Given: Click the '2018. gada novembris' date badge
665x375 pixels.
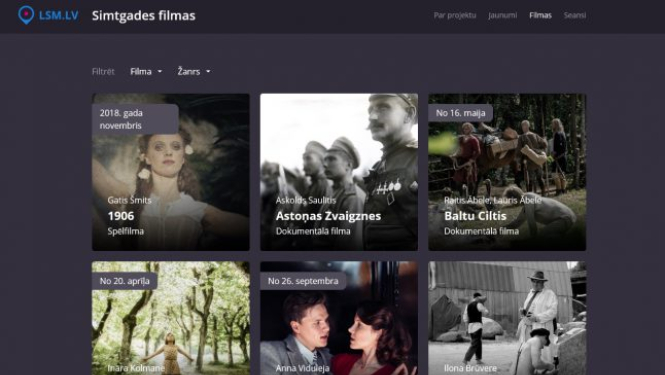Looking at the screenshot, I should 135,119.
